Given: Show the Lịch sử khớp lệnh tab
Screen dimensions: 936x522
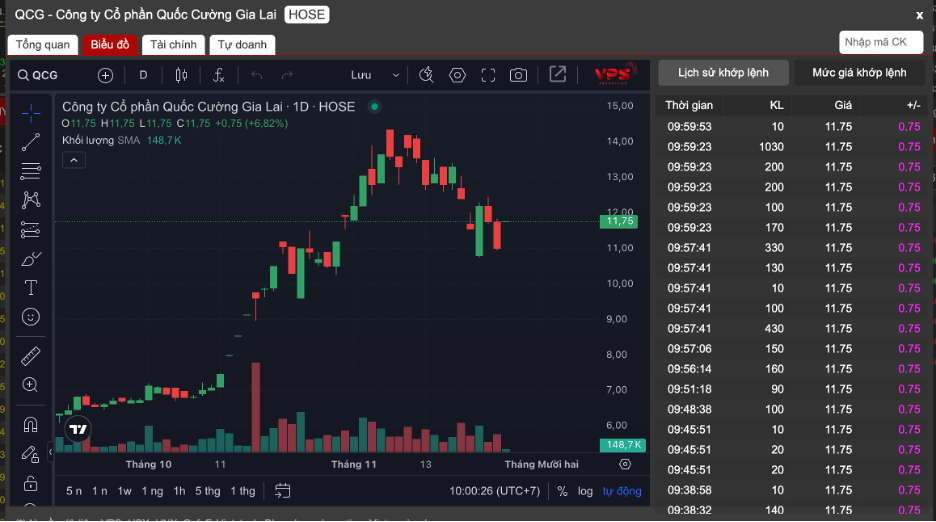Looking at the screenshot, I should tap(723, 73).
